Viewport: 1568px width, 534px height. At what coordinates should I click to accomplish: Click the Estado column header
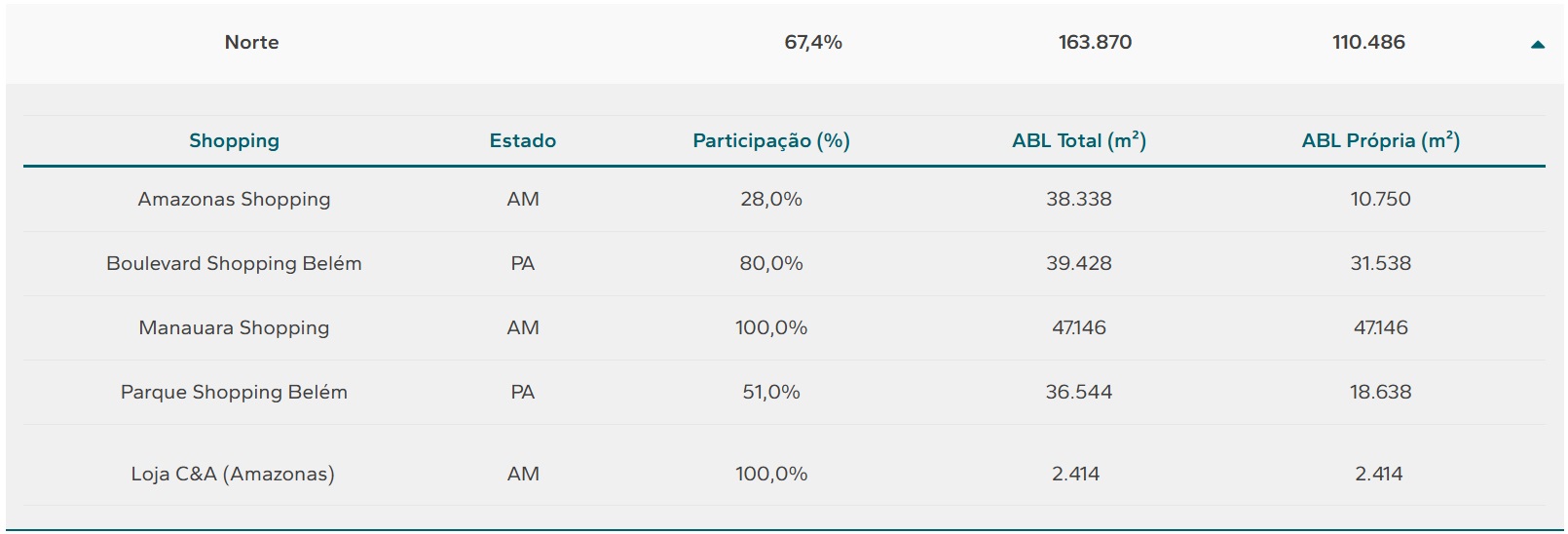pyautogui.click(x=523, y=140)
